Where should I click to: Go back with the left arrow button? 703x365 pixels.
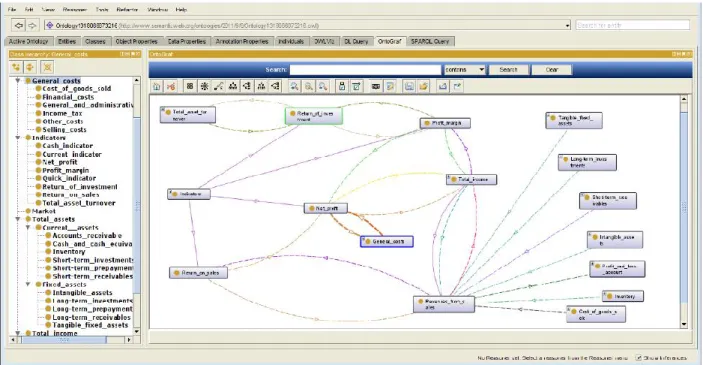[x=19, y=26]
